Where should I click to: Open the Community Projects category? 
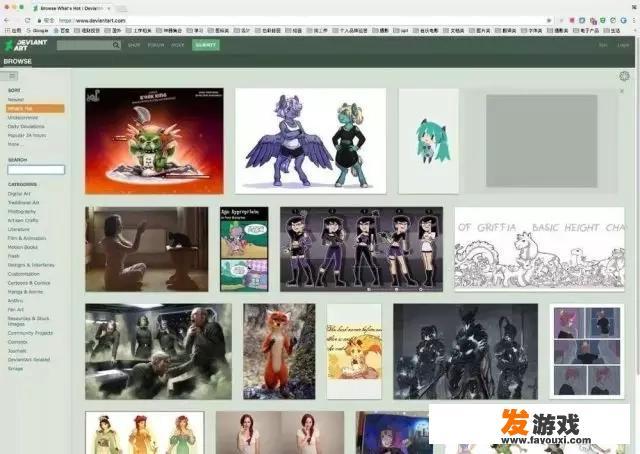pyautogui.click(x=31, y=333)
